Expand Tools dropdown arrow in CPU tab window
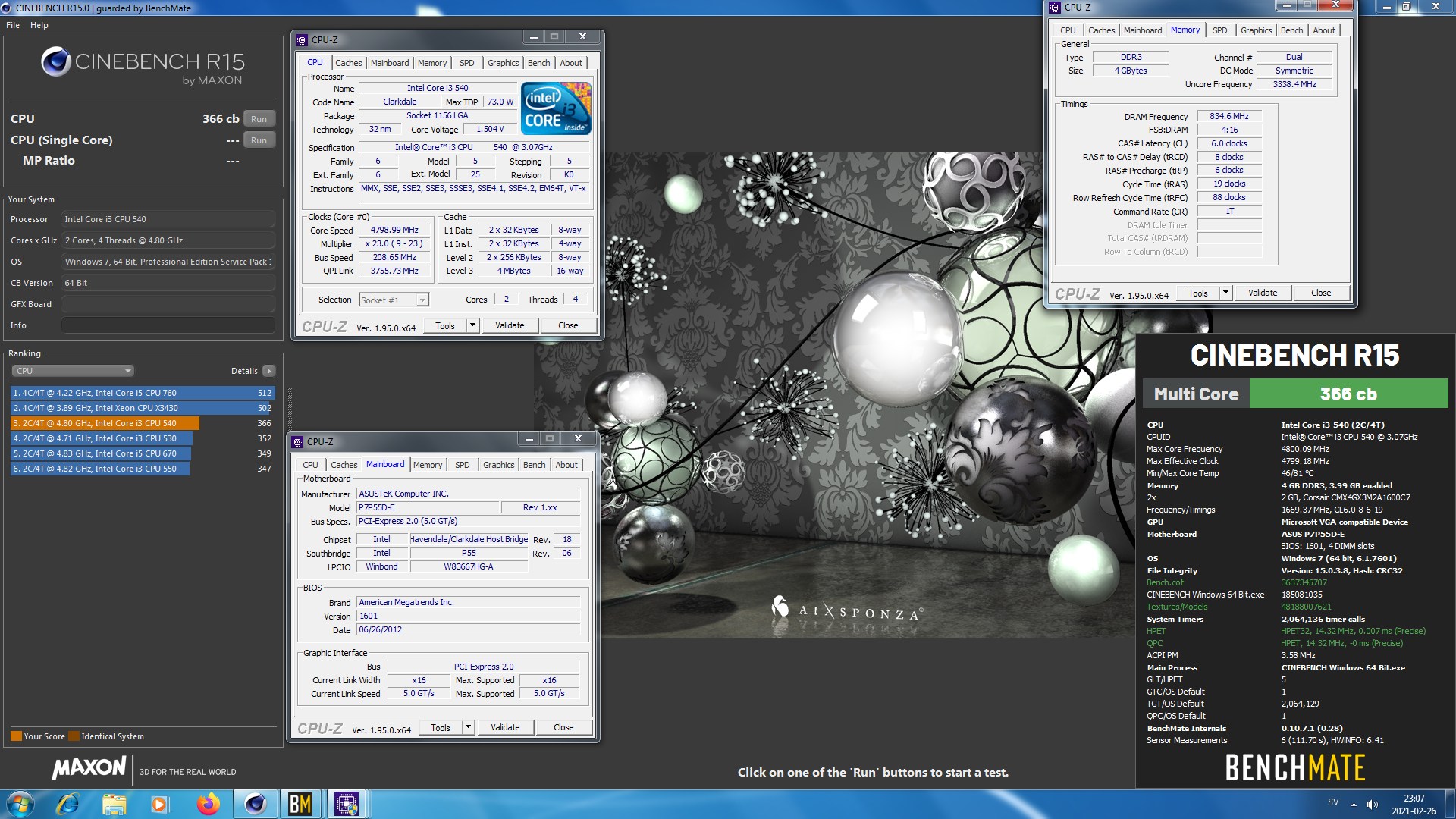The image size is (1456, 819). pos(472,325)
